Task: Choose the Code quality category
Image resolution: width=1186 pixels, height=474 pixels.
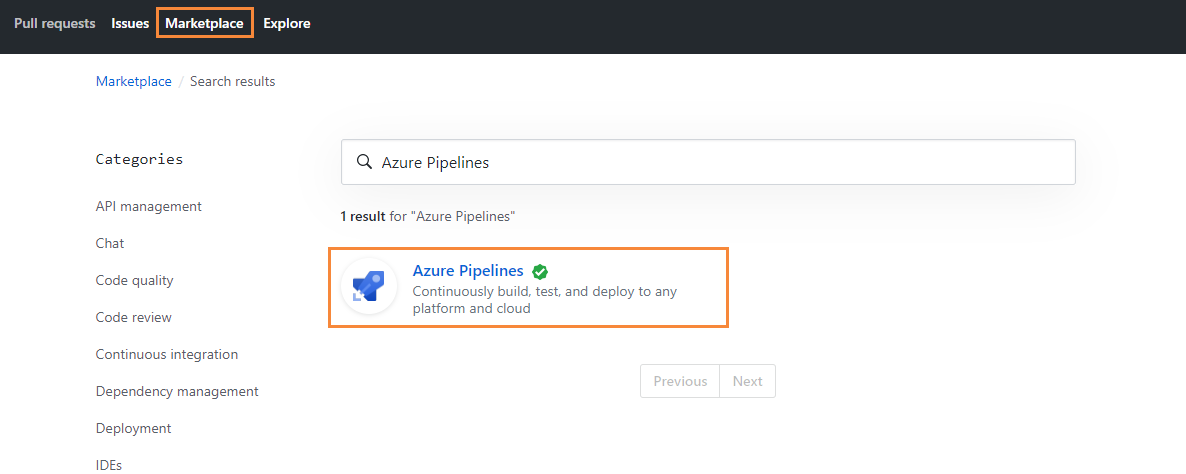Action: point(135,280)
